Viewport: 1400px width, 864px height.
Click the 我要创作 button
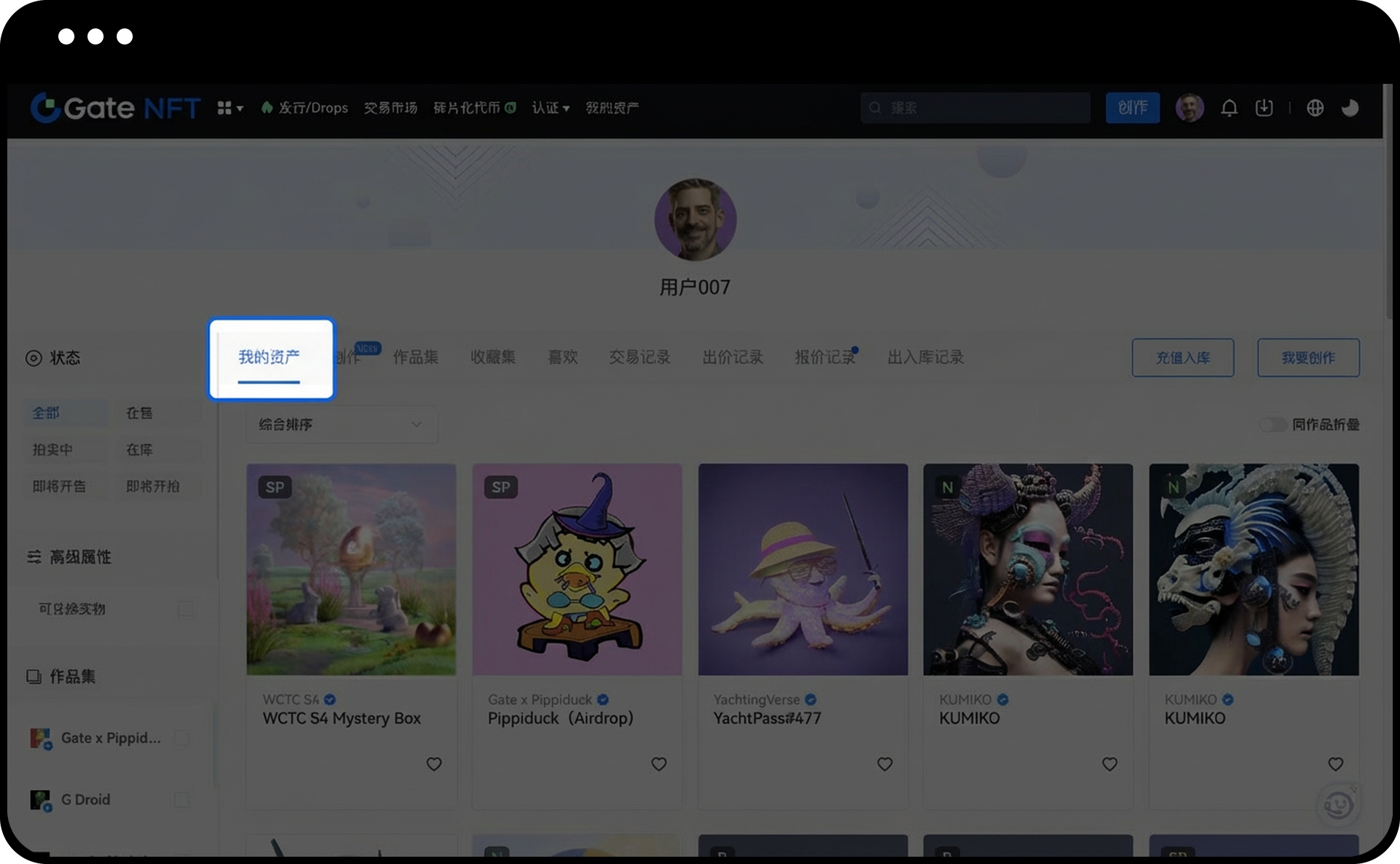tap(1307, 357)
